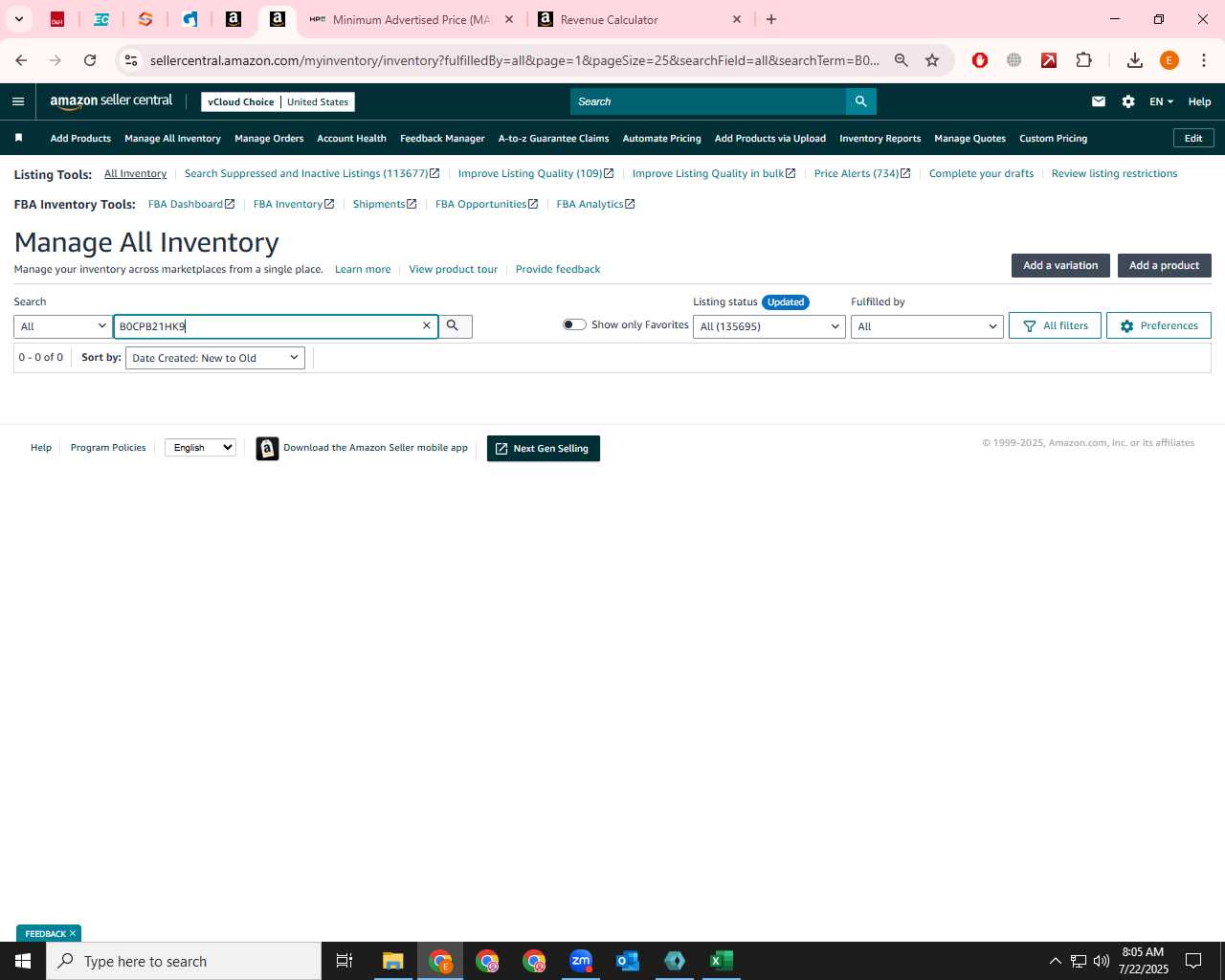Open the Help link in header
1225x980 pixels.
point(1199,101)
